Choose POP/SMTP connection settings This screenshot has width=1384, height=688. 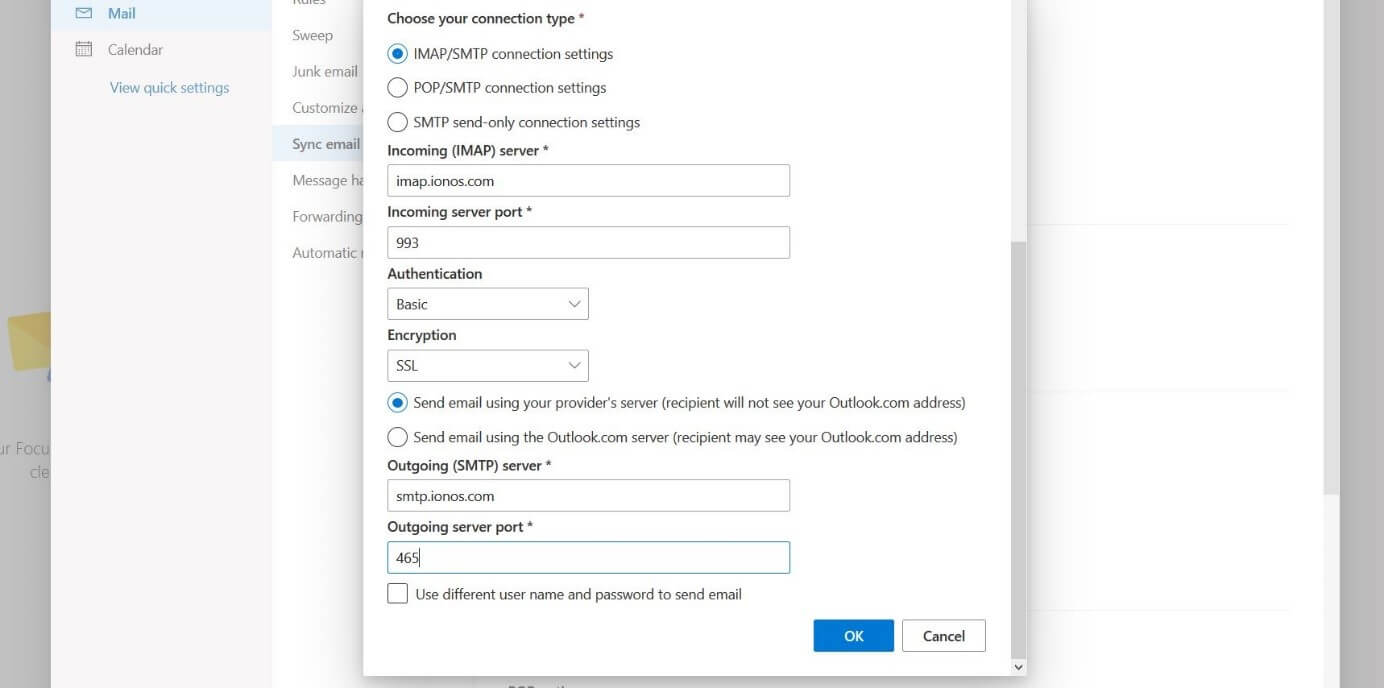click(x=397, y=87)
